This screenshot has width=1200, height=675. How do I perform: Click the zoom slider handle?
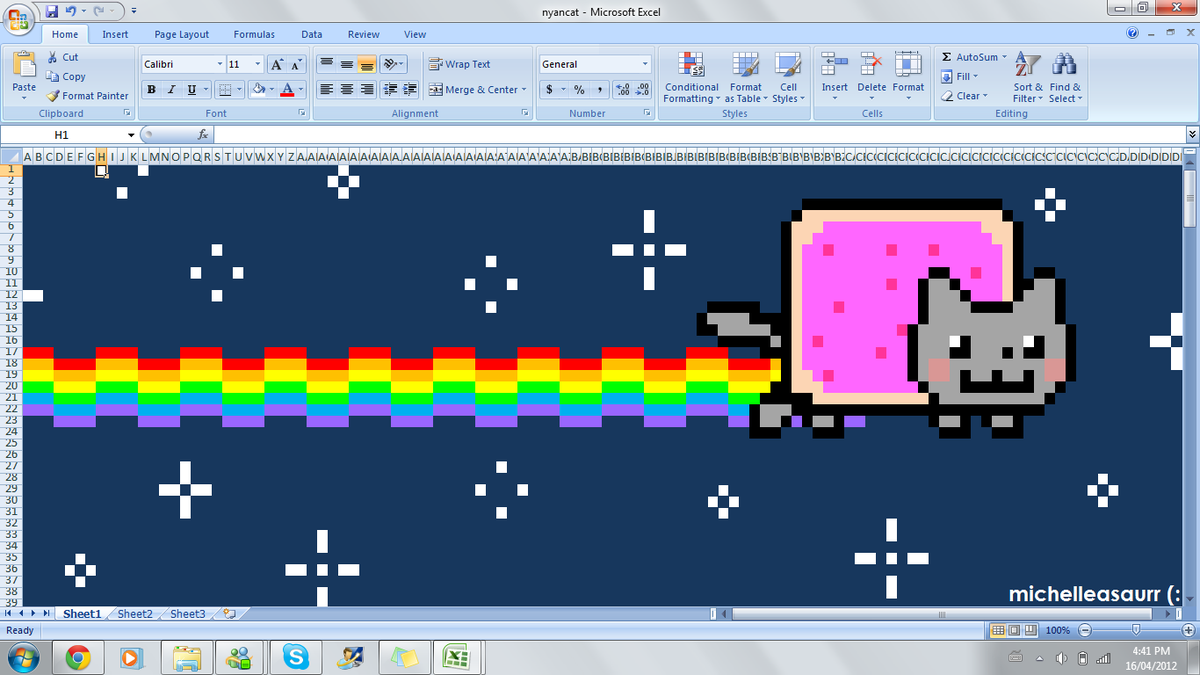[1135, 630]
